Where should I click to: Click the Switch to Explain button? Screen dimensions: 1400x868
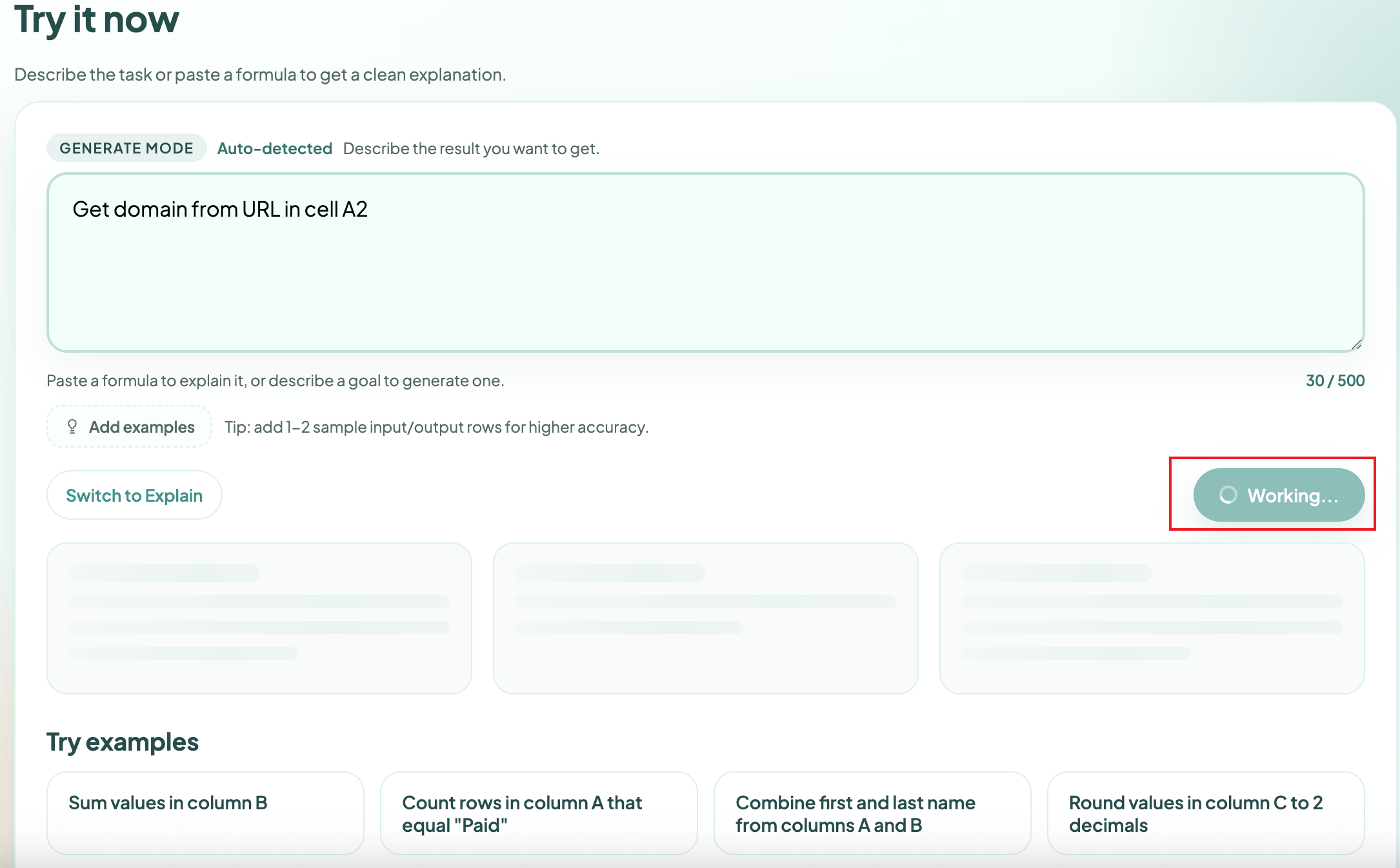(134, 495)
